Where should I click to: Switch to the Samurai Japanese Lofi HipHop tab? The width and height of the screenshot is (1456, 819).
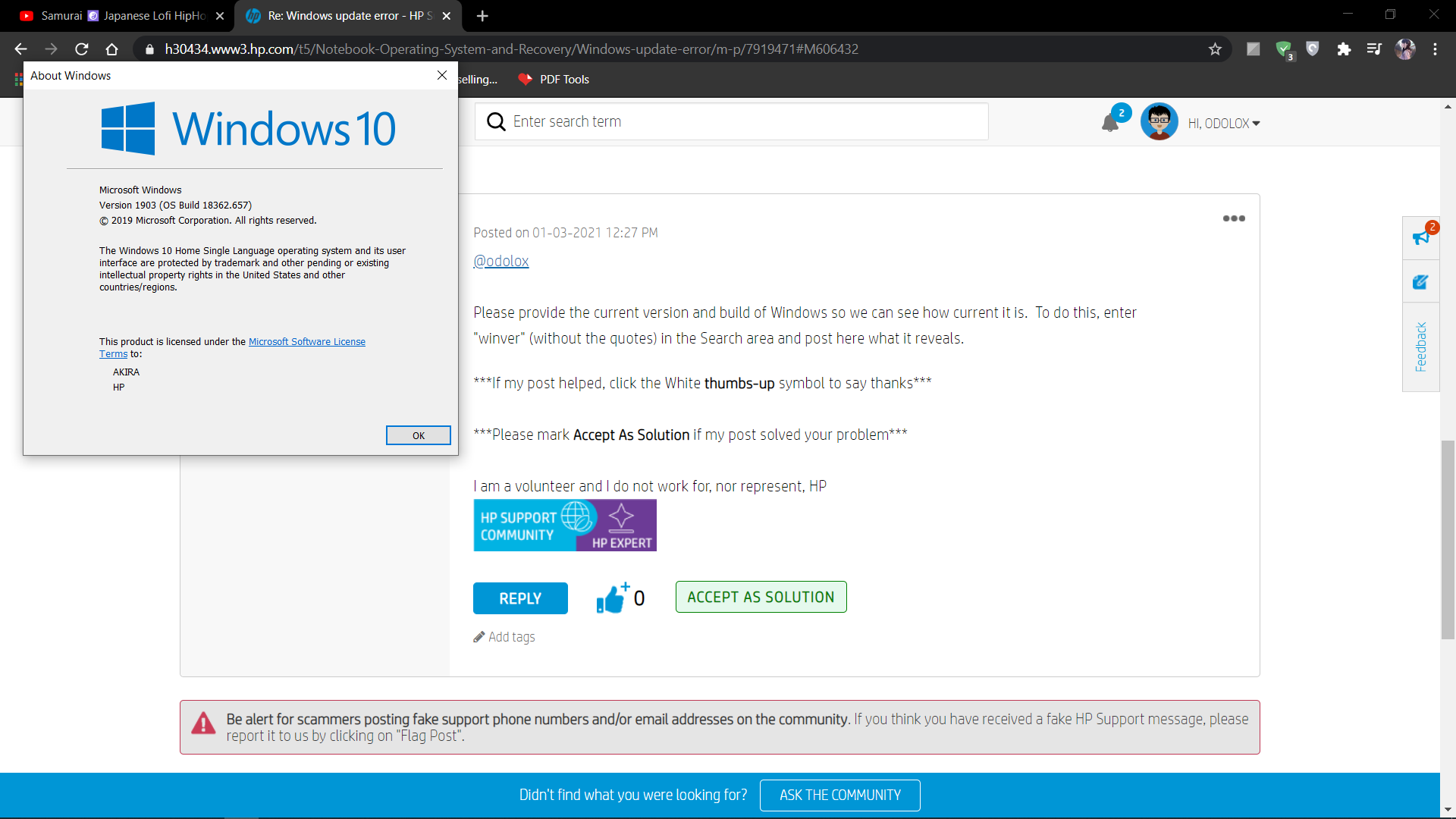coord(121,15)
